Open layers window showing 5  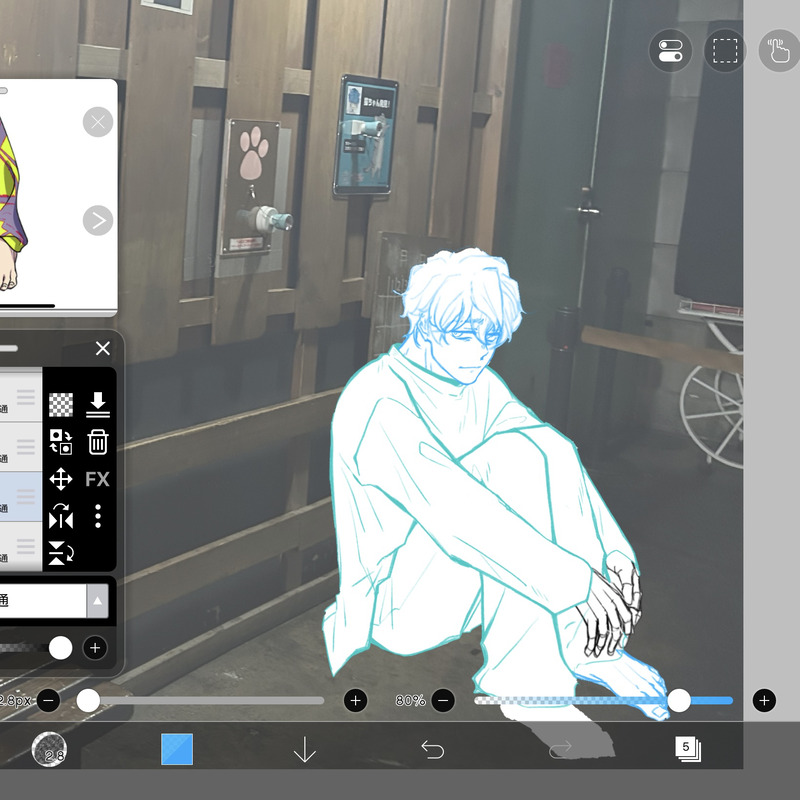click(x=688, y=749)
